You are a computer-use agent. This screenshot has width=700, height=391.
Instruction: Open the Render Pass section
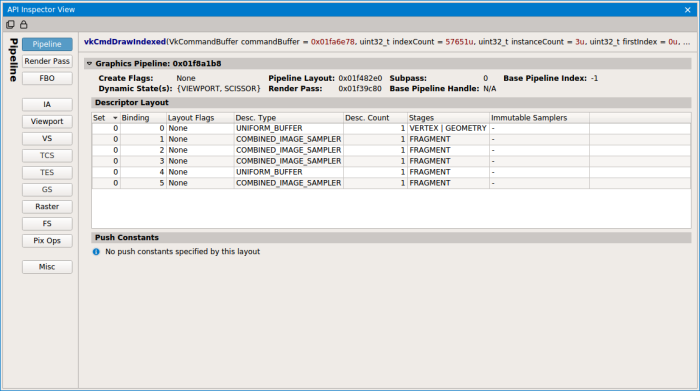click(47, 61)
